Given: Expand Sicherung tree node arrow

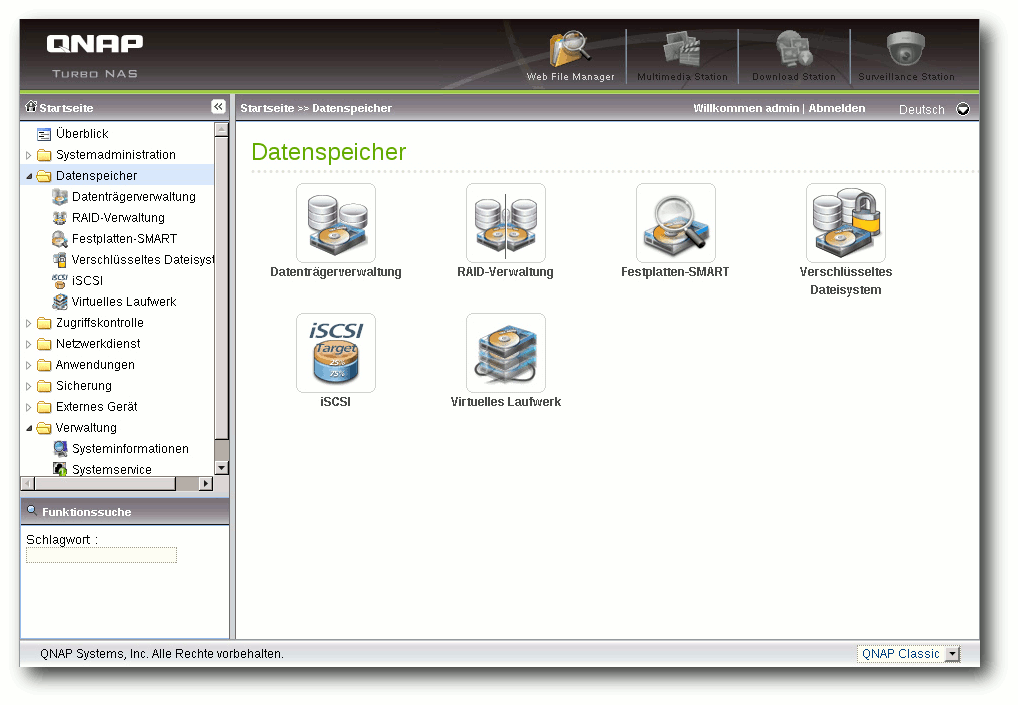Looking at the screenshot, I should tap(29, 386).
